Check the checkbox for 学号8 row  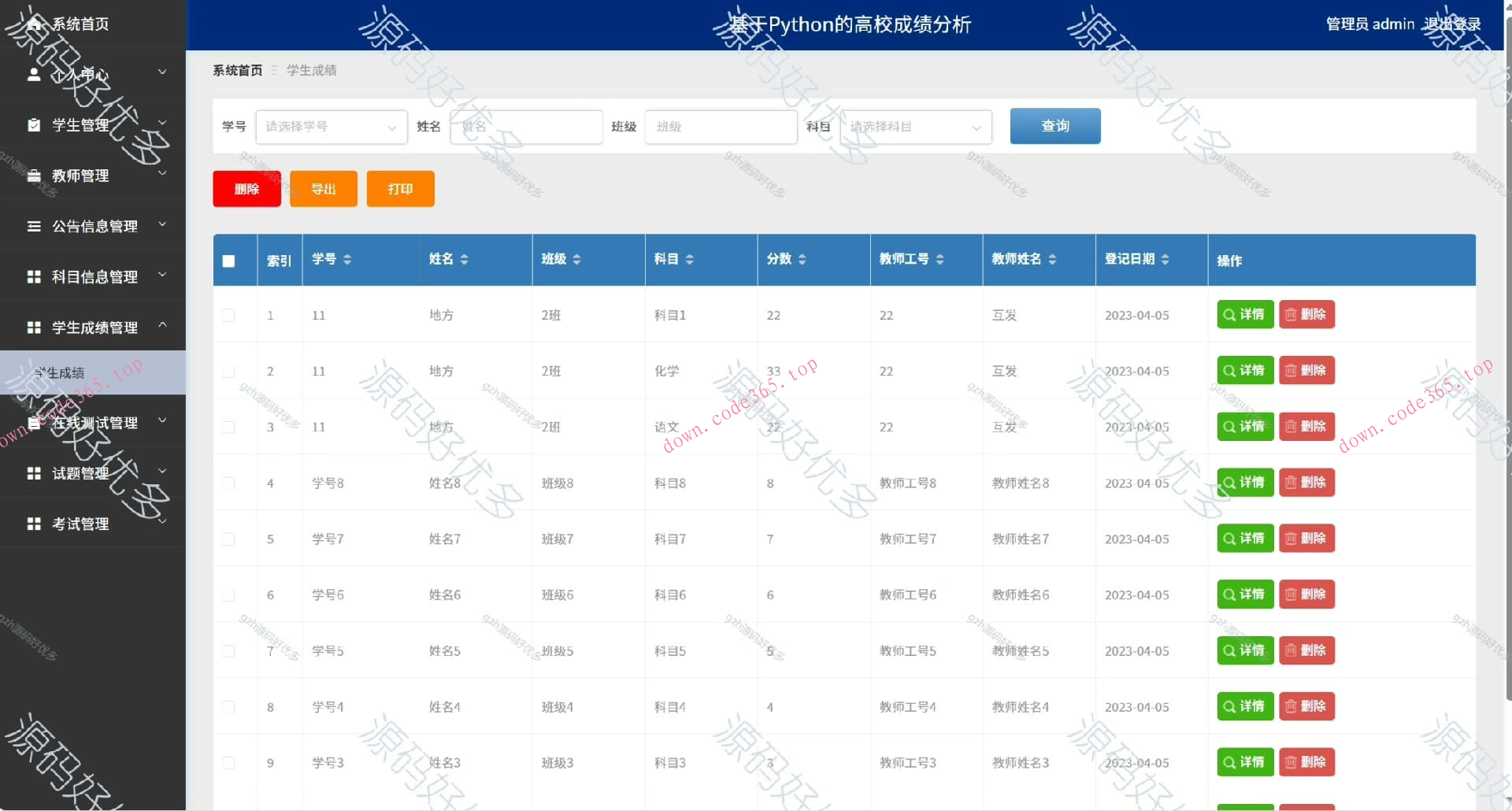click(x=228, y=483)
